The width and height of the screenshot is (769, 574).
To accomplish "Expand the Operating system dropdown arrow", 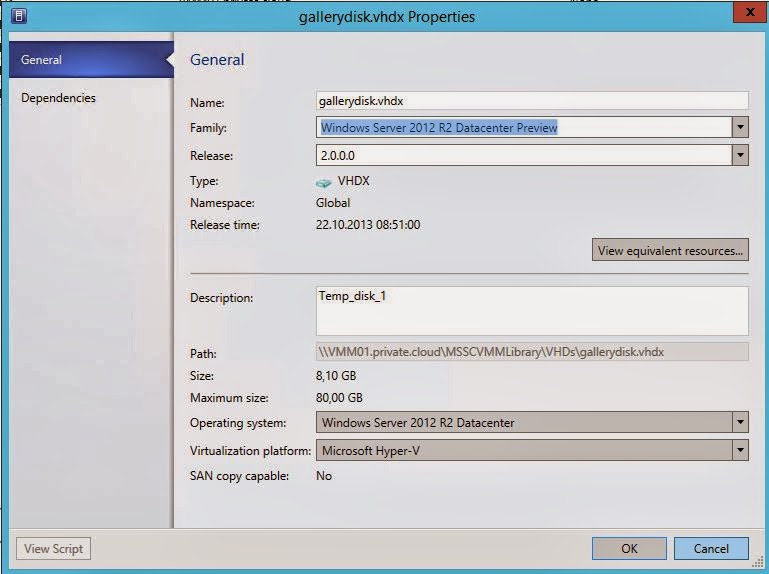I will pyautogui.click(x=740, y=422).
